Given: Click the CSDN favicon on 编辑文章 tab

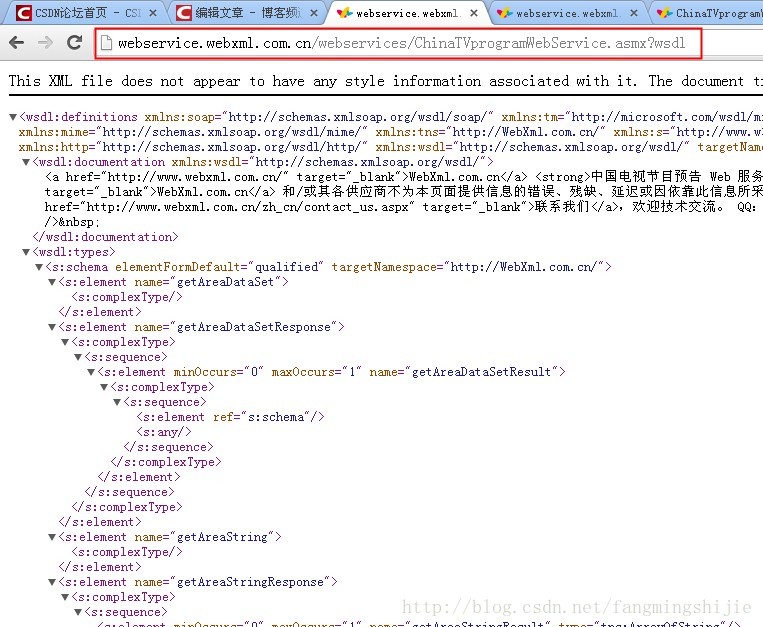Looking at the screenshot, I should [x=183, y=13].
